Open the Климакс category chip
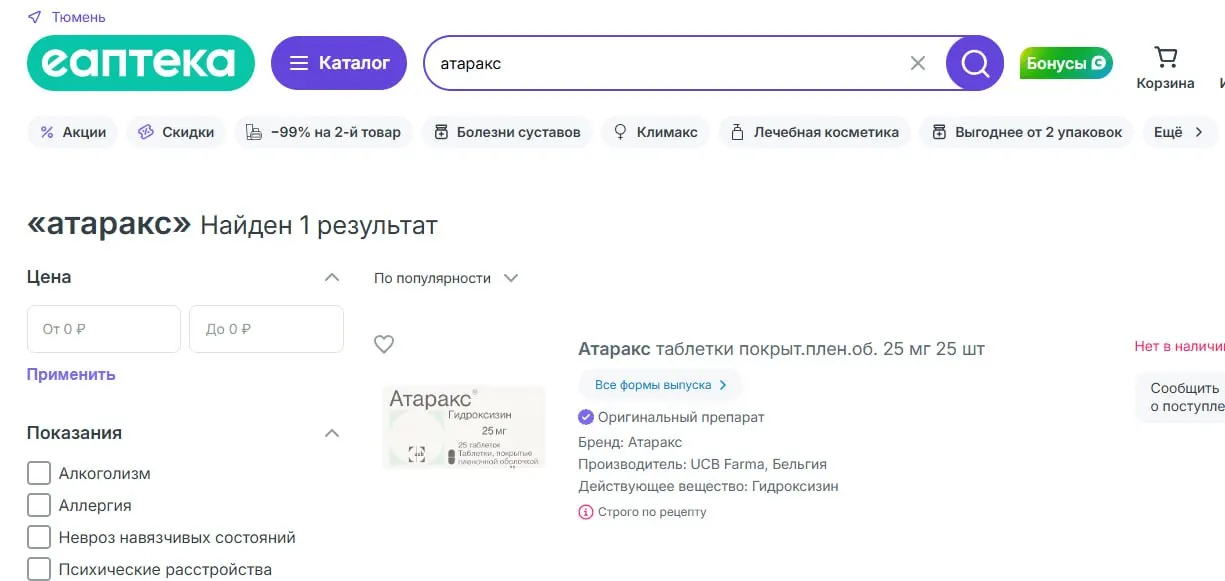Viewport: 1225px width, 581px height. pos(656,132)
